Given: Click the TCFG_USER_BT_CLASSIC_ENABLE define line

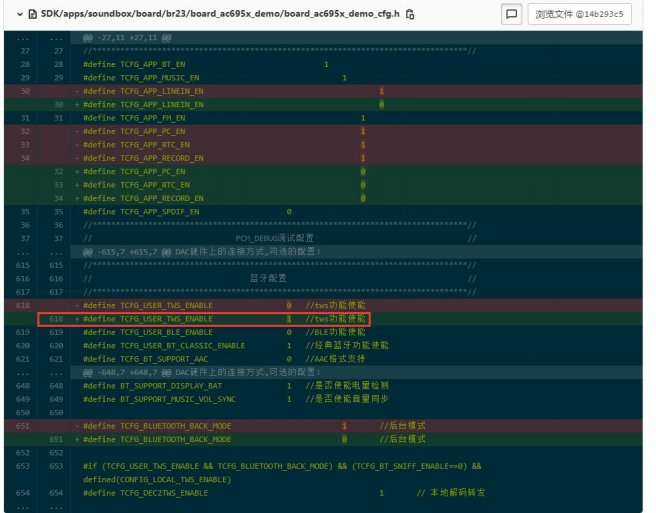Looking at the screenshot, I should tap(356, 346).
